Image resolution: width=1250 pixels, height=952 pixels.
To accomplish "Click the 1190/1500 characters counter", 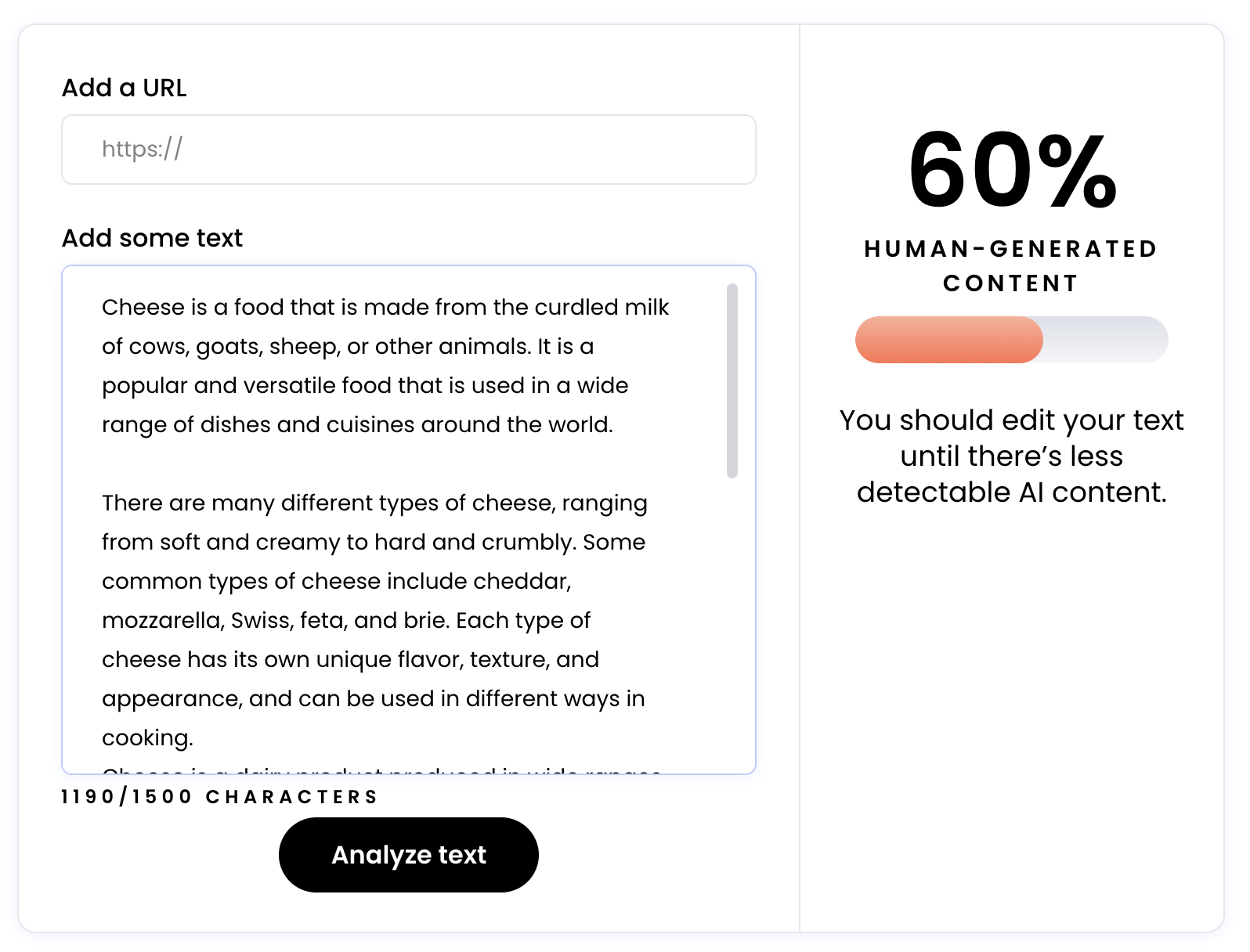I will tap(219, 797).
